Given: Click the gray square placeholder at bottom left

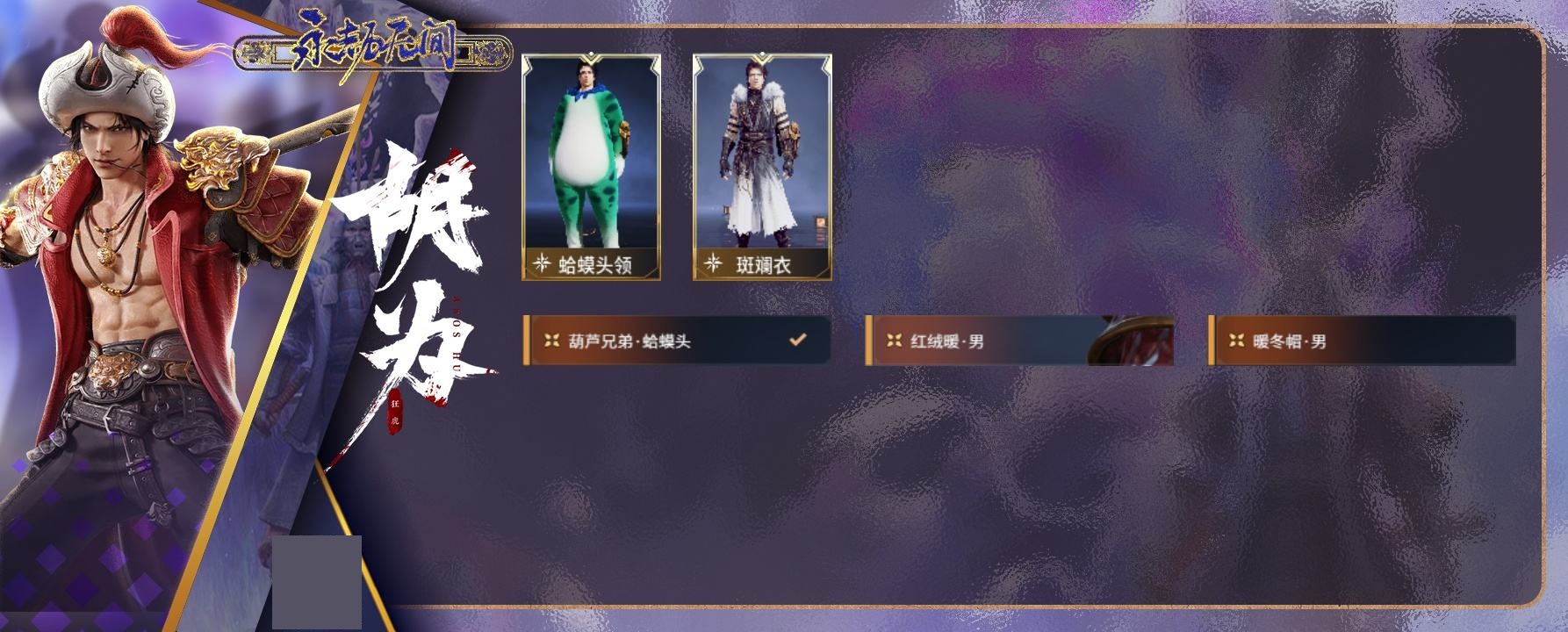Looking at the screenshot, I should tap(317, 582).
